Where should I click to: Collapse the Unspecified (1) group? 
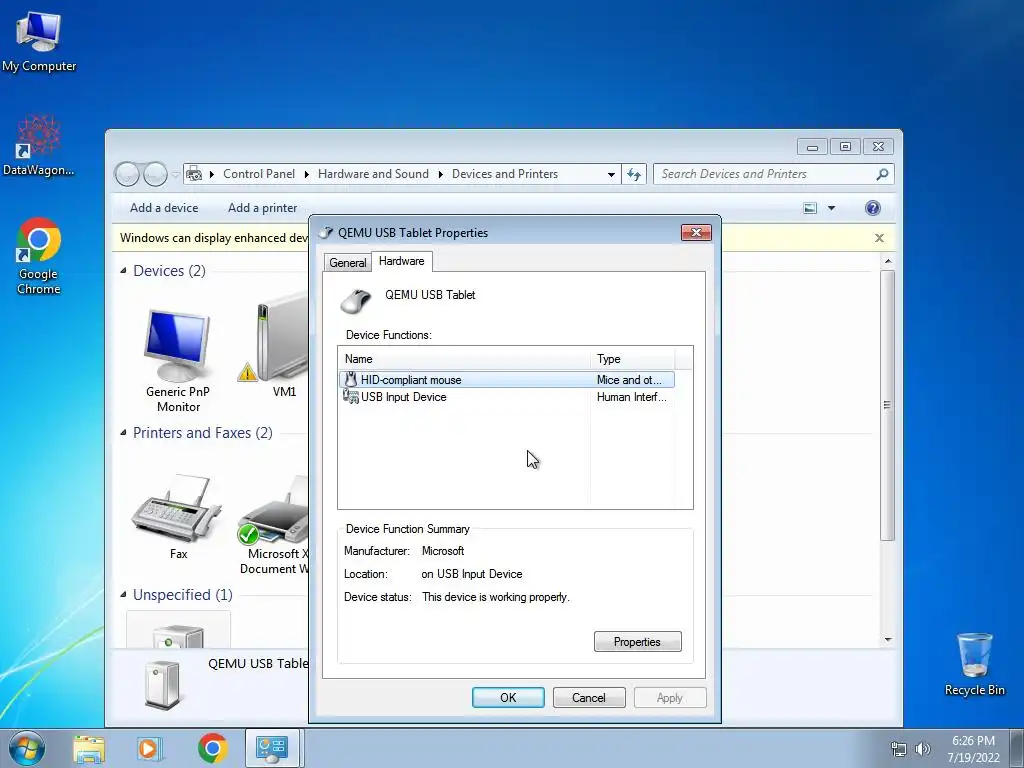coord(123,594)
